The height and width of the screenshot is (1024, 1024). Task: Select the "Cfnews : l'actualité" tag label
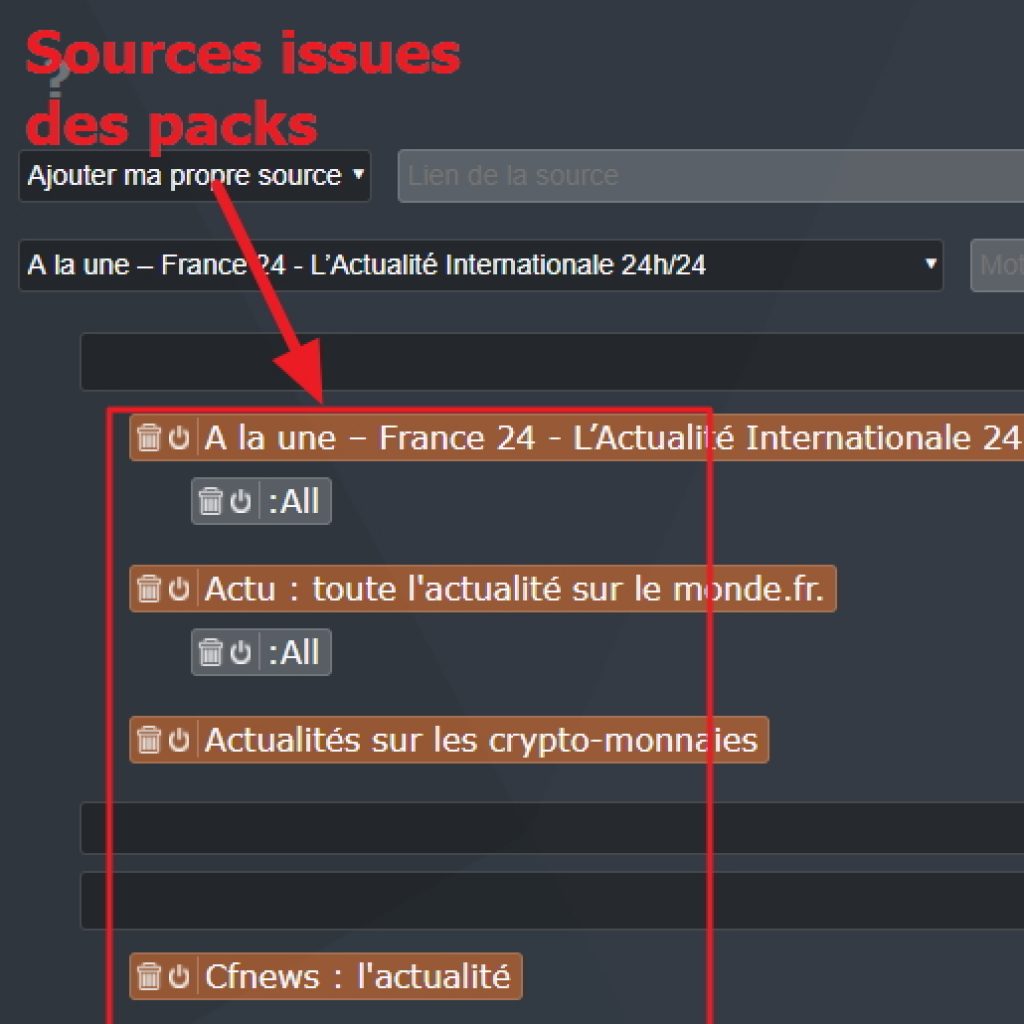[358, 976]
